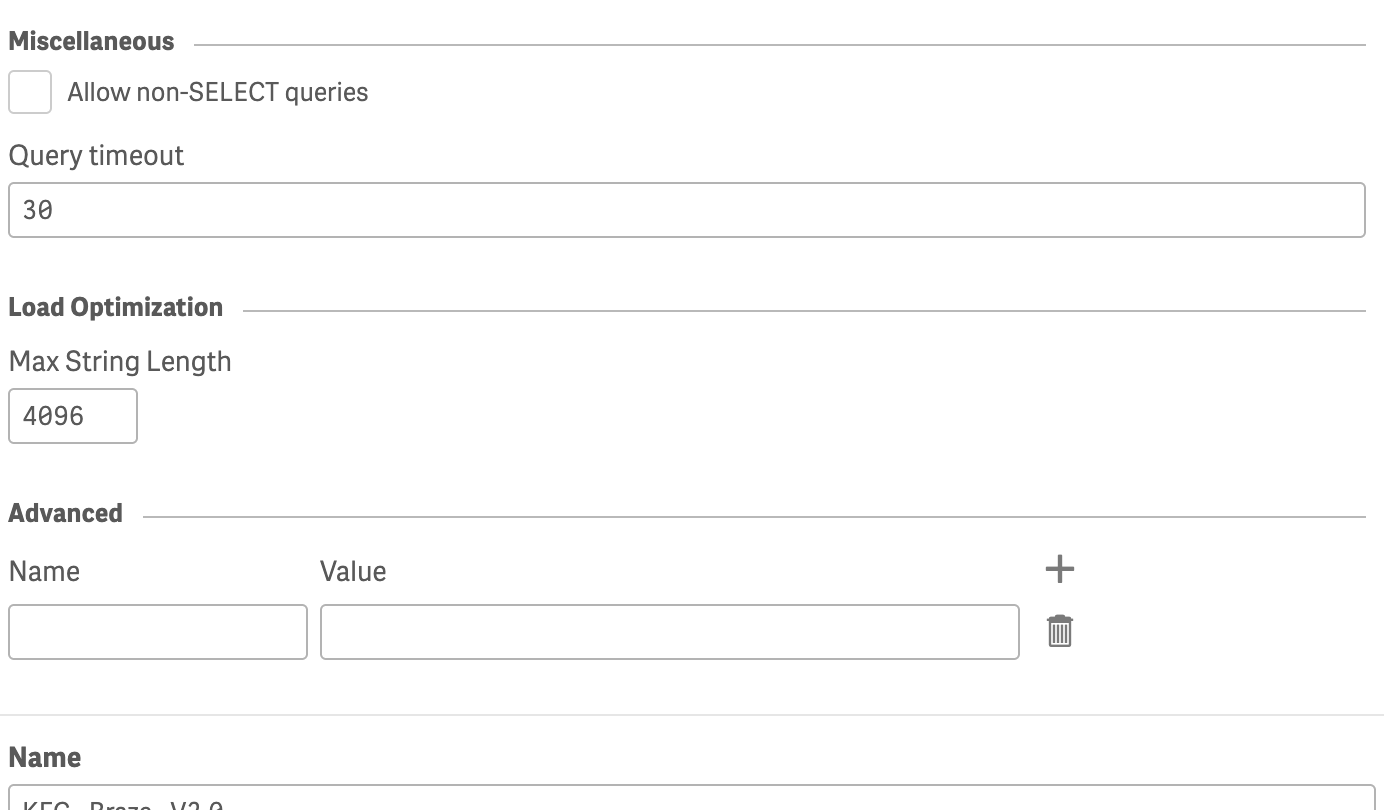Viewport: 1384px width, 810px height.
Task: Click the bold Name label at the bottom
Action: 45,757
